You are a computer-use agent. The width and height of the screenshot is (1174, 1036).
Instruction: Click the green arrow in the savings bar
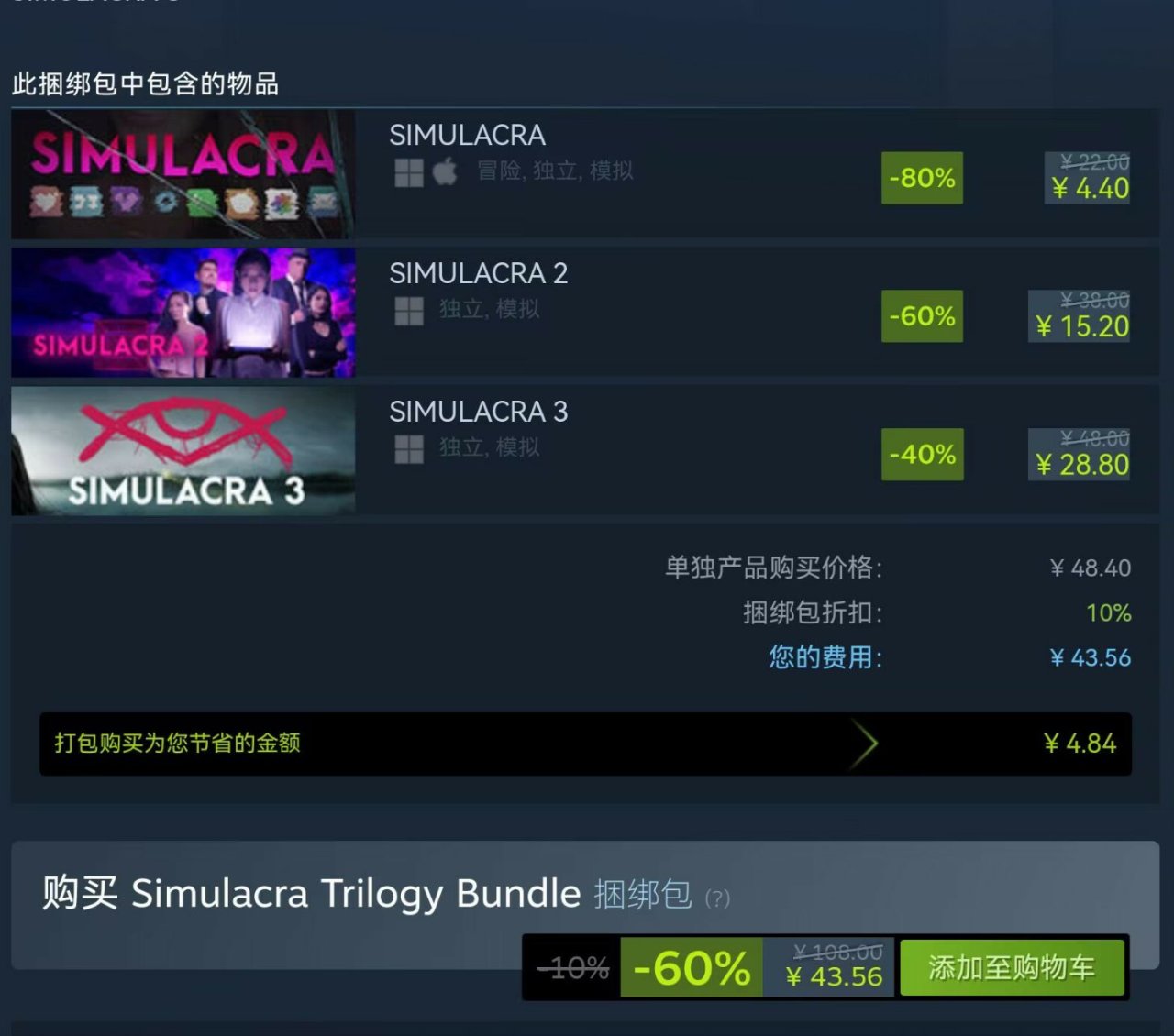pos(863,744)
